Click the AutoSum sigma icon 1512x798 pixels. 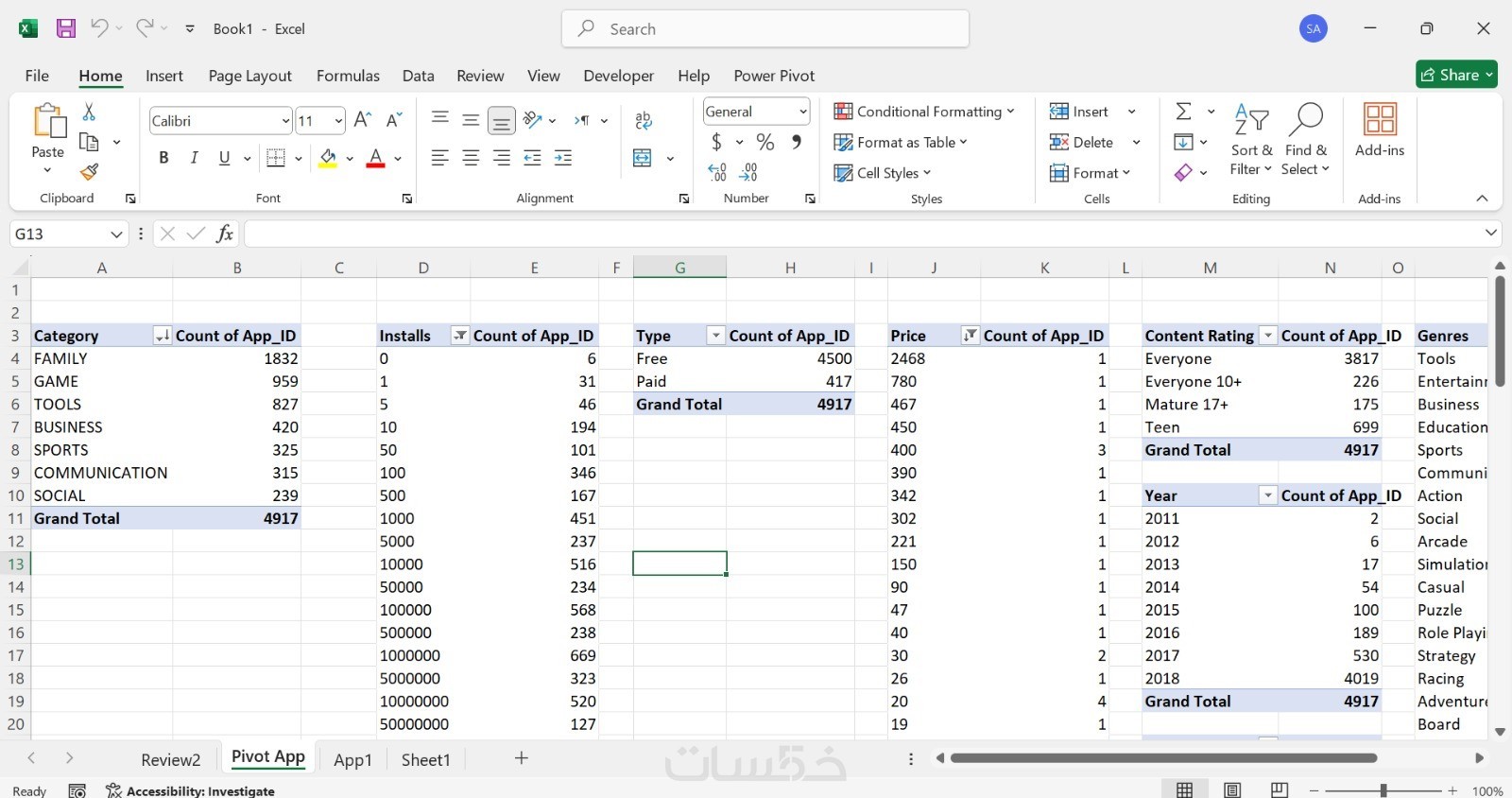pyautogui.click(x=1183, y=112)
